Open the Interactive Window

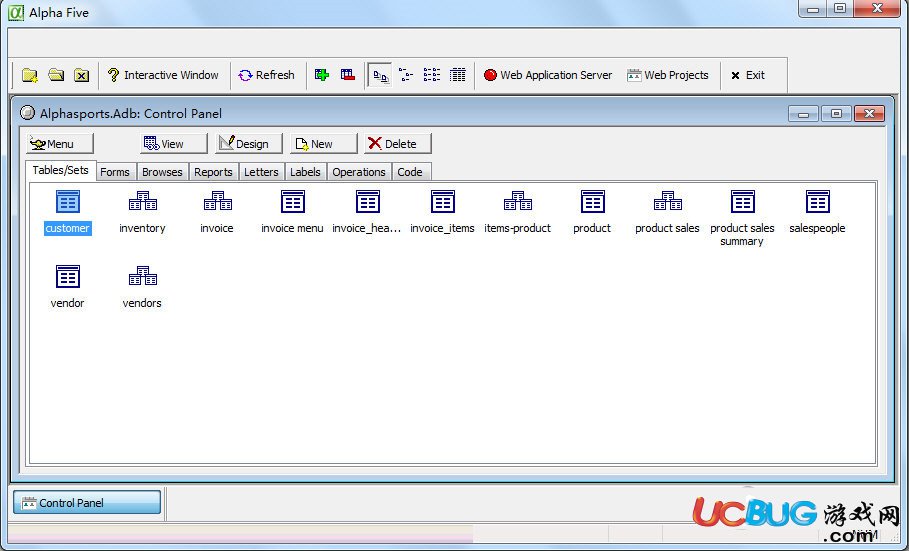click(163, 75)
